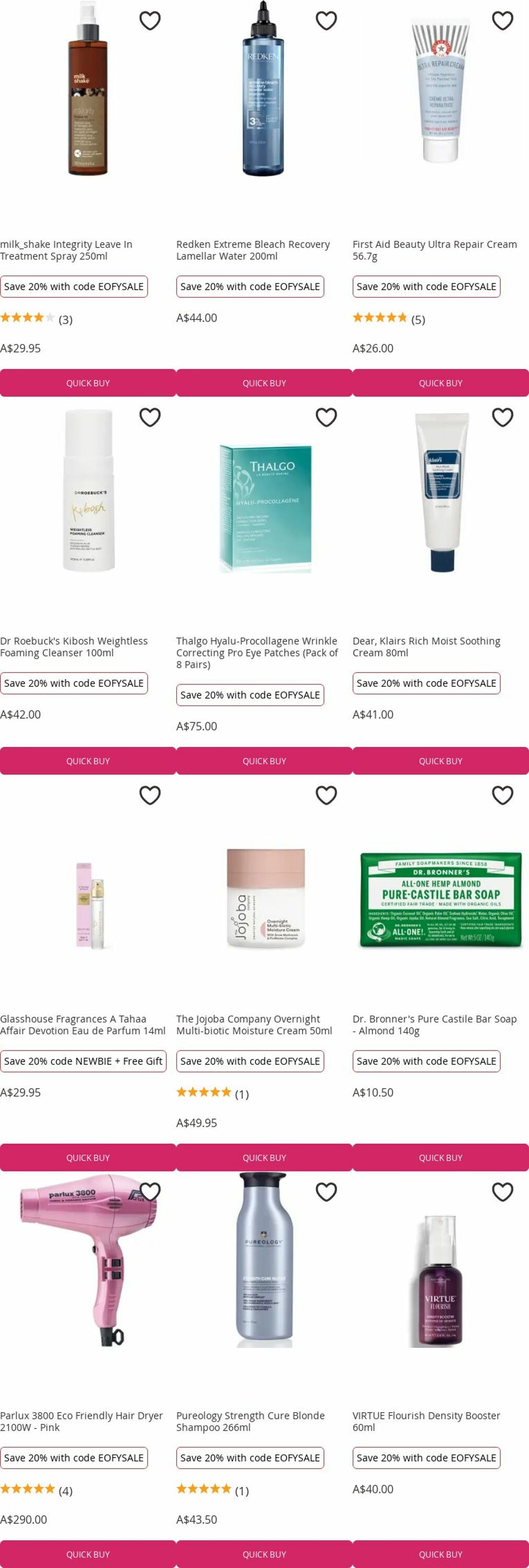The width and height of the screenshot is (529, 1568).
Task: Toggle favorite on Parlux 3800 Hair Dryer
Action: point(150,1192)
